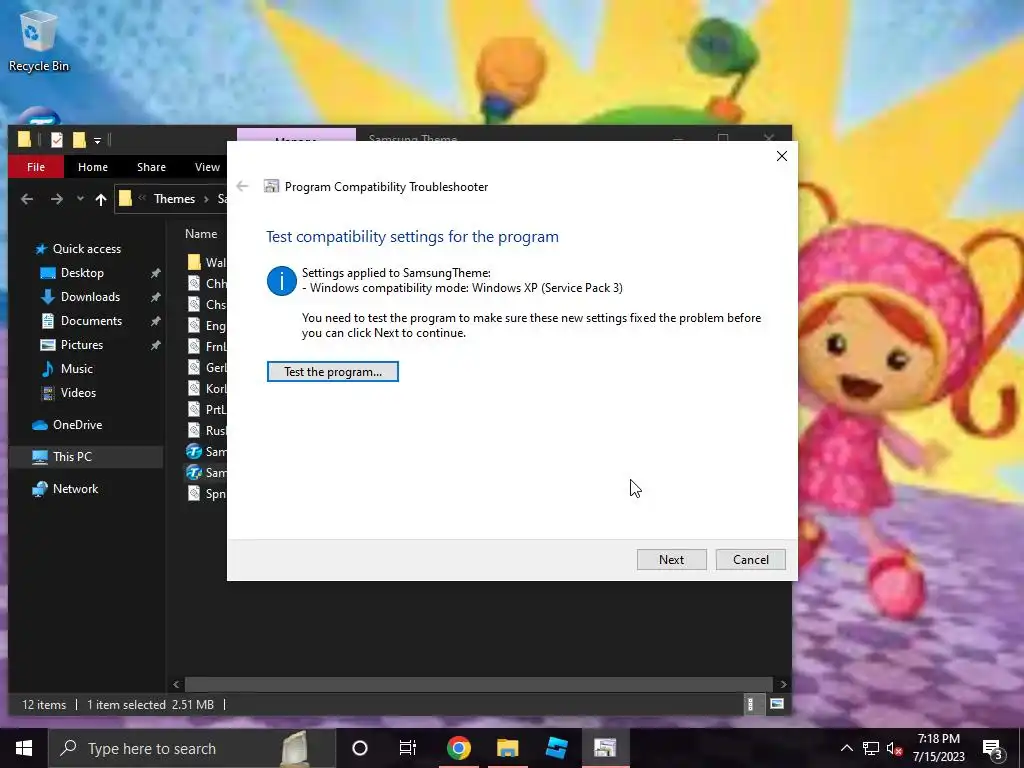Switch to Share ribbon tab in Explorer
Viewport: 1024px width, 768px height.
(151, 167)
